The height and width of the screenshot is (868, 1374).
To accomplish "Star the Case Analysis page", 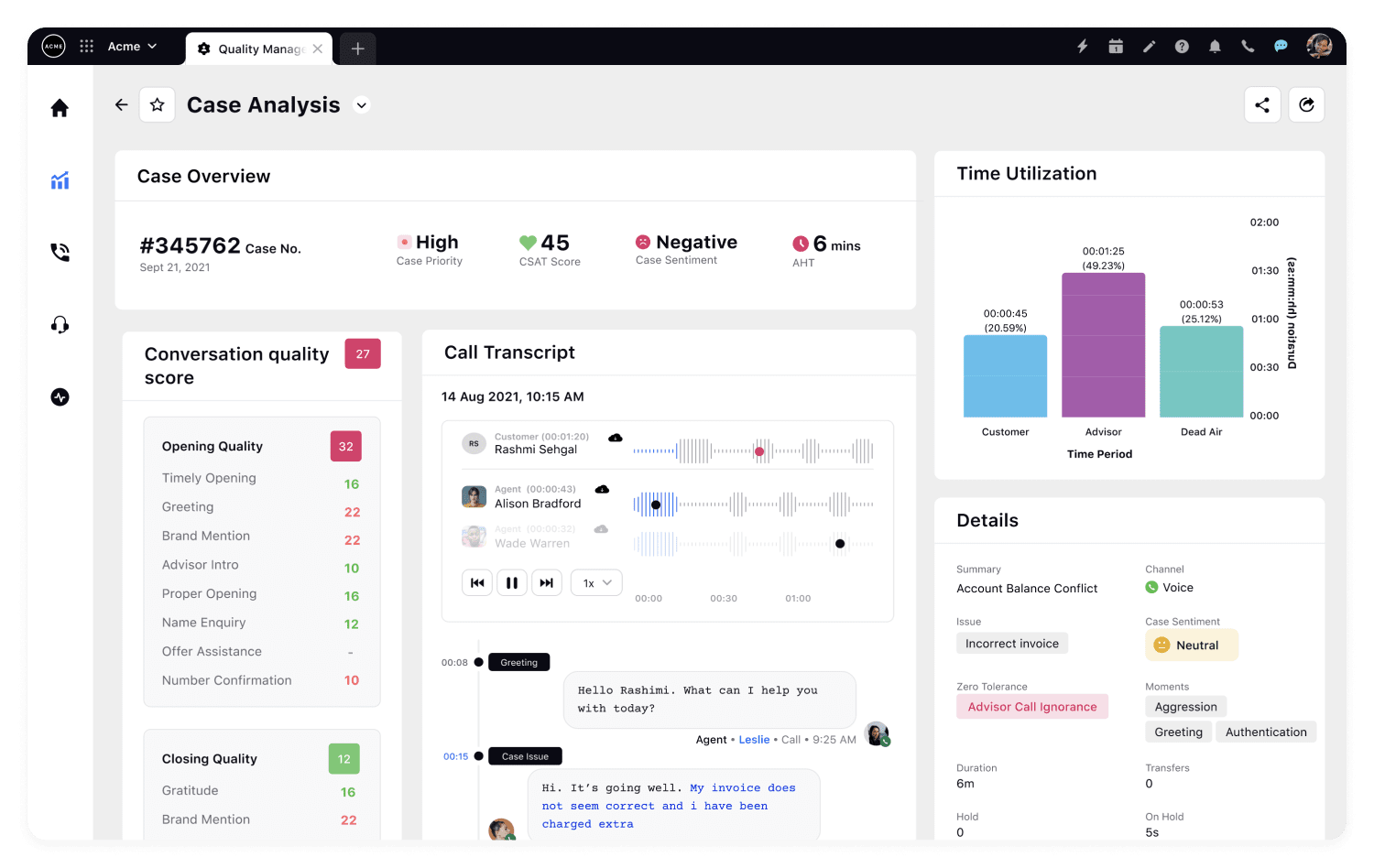I will (x=157, y=104).
